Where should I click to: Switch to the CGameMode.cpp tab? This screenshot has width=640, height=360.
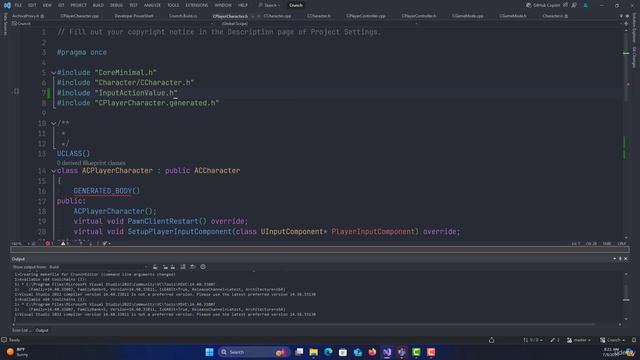[467, 16]
